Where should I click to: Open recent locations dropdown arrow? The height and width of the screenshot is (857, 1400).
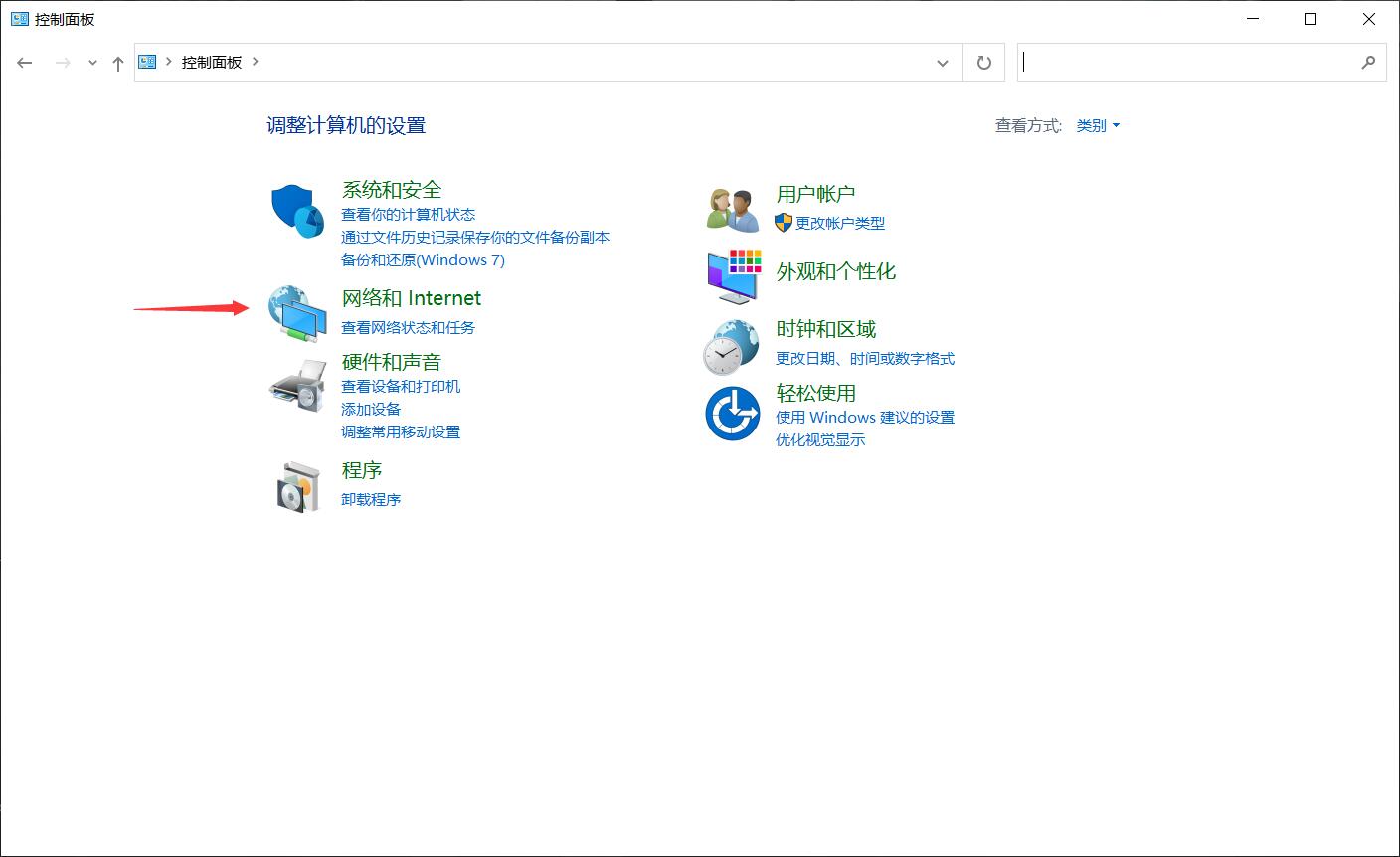pyautogui.click(x=92, y=63)
